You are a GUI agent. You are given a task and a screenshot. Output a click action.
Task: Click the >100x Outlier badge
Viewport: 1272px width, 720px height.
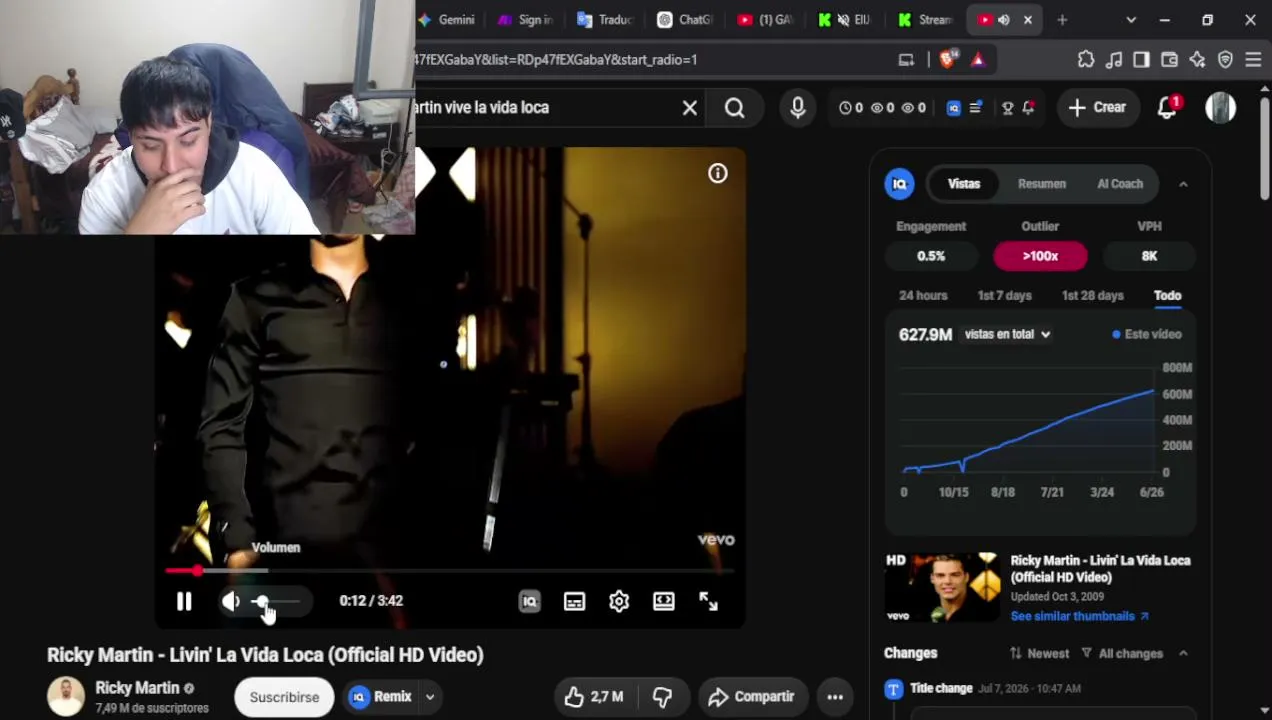click(1040, 257)
